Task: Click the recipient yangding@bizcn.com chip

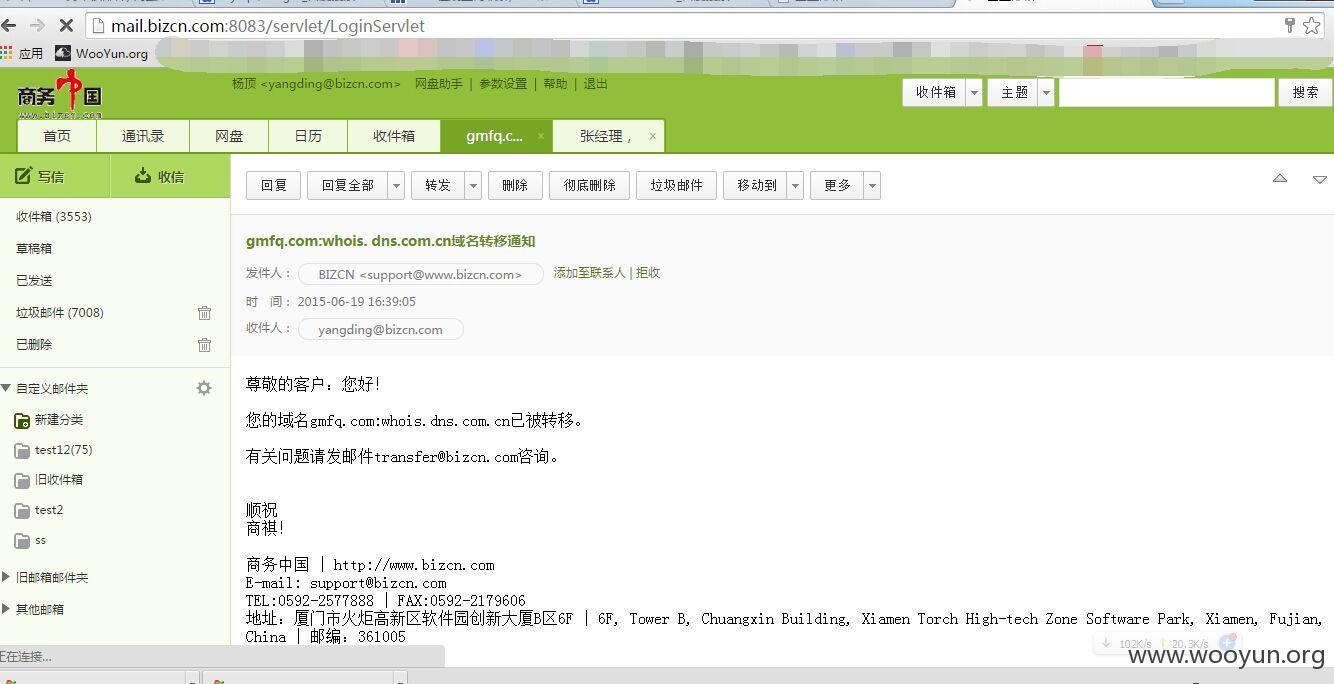Action: pyautogui.click(x=380, y=329)
